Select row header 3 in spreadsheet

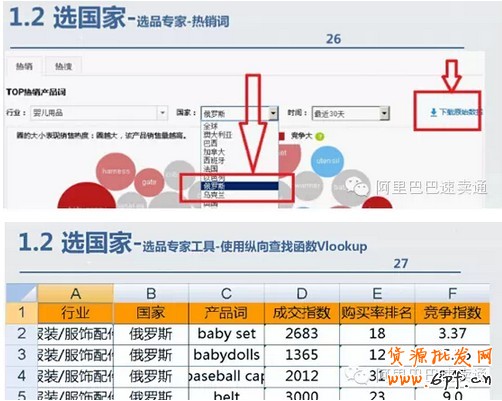pyautogui.click(x=22, y=355)
